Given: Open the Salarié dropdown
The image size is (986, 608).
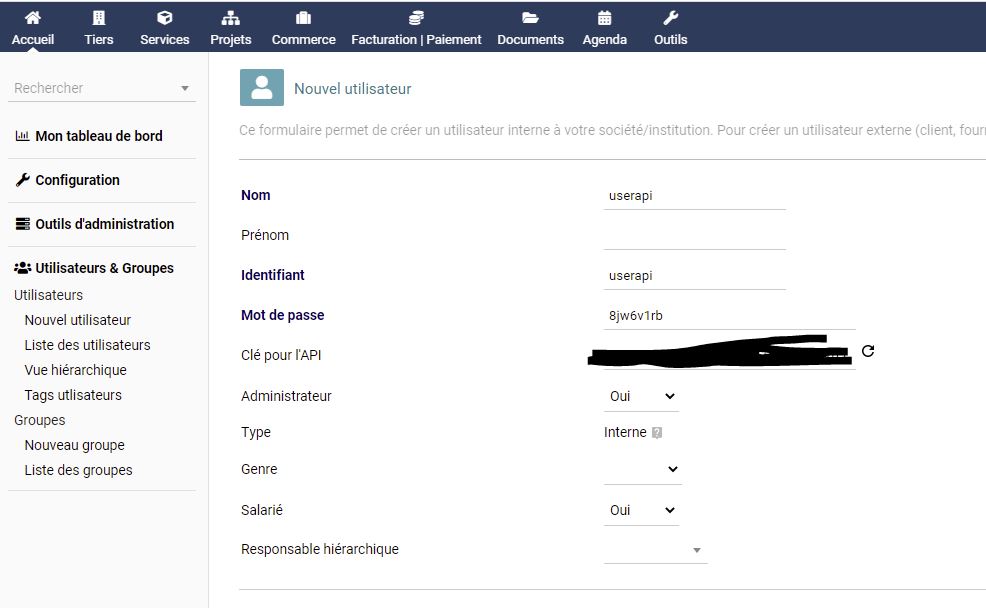Looking at the screenshot, I should pyautogui.click(x=641, y=510).
